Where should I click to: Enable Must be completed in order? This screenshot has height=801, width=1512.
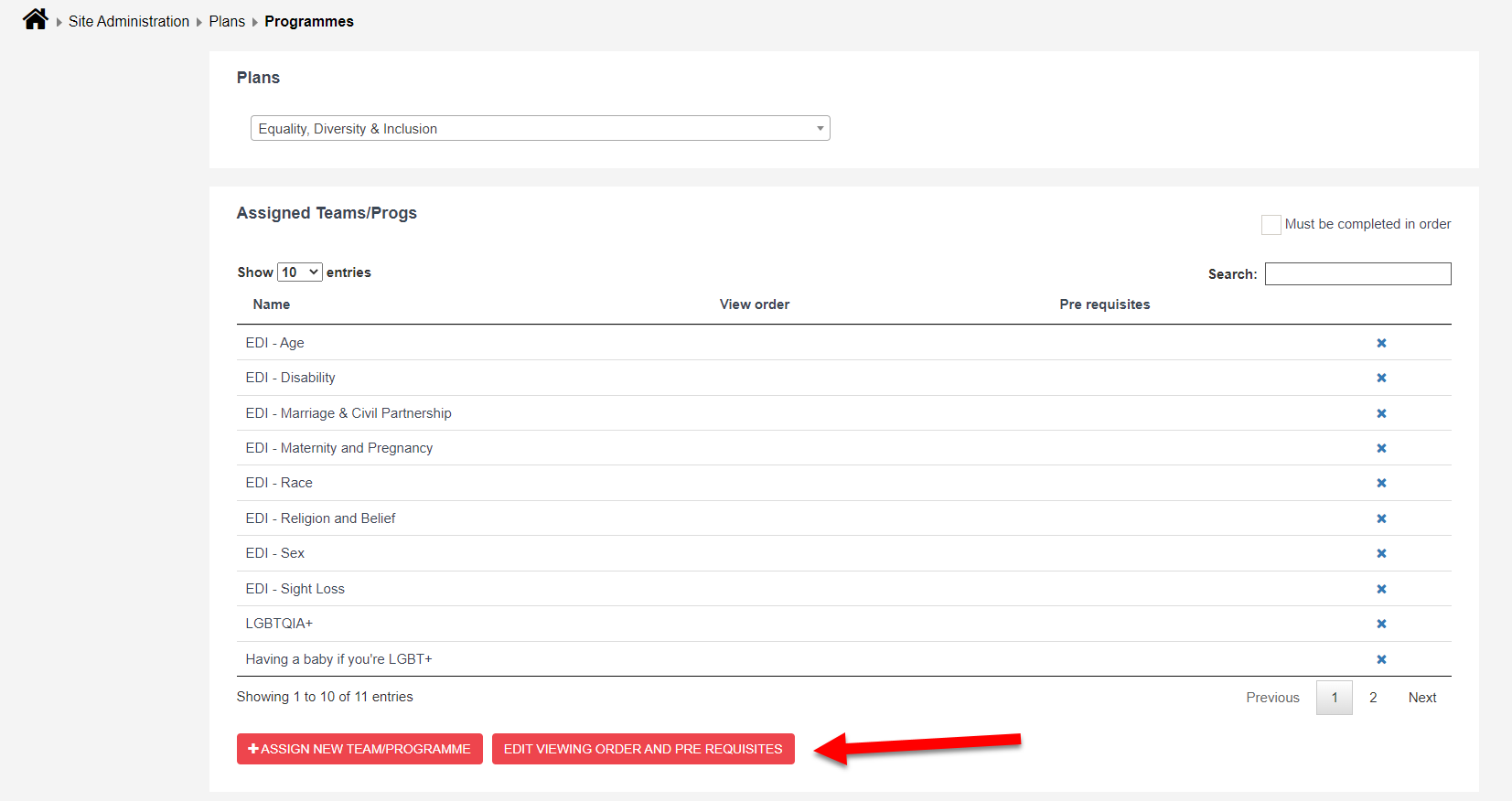1271,225
